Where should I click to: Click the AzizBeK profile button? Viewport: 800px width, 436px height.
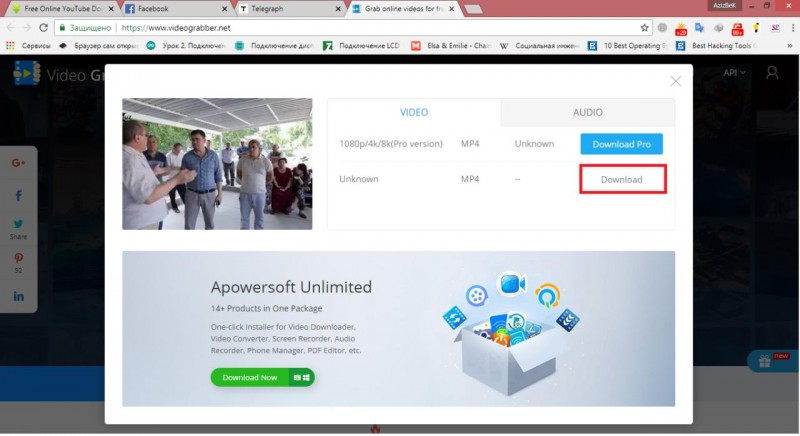(724, 5)
